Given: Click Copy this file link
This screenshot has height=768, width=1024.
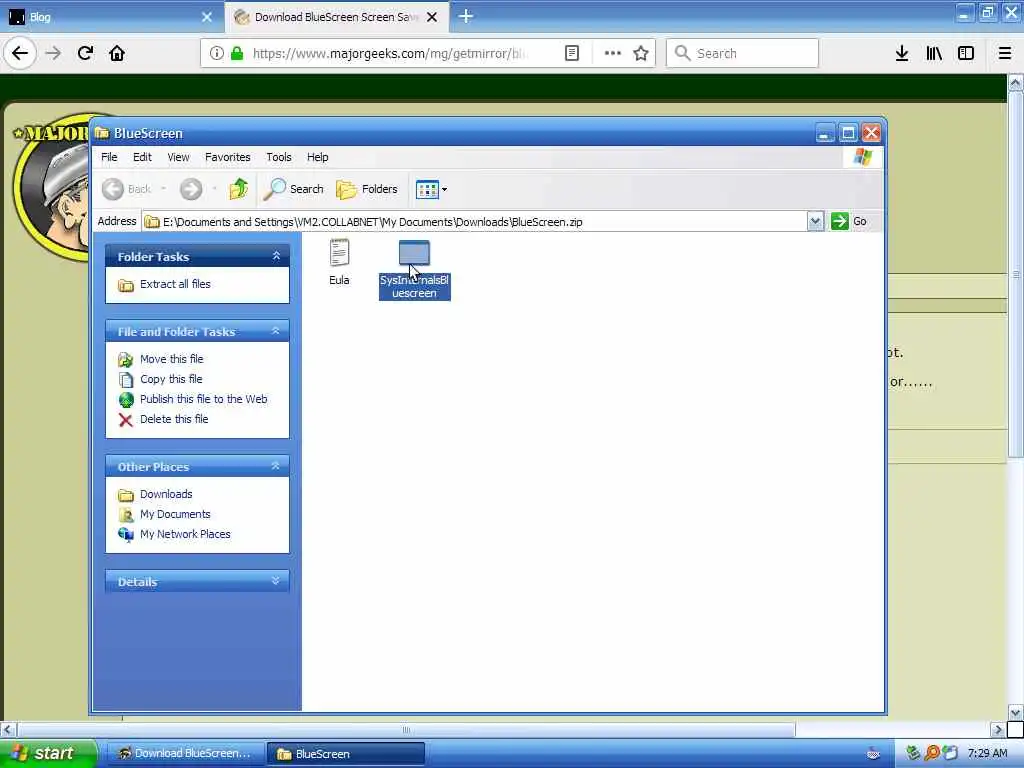Looking at the screenshot, I should (x=171, y=379).
